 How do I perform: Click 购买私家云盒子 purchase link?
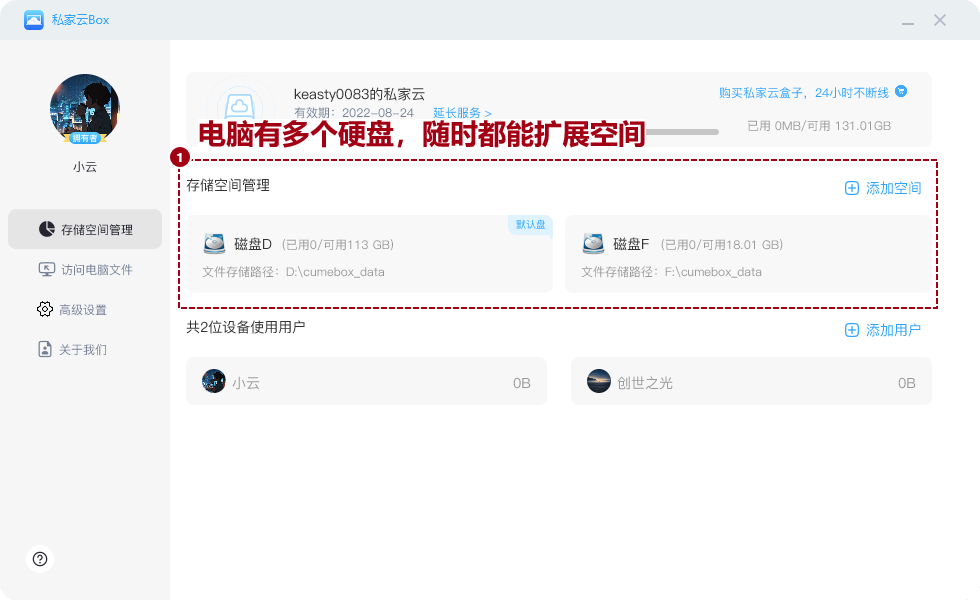[803, 92]
